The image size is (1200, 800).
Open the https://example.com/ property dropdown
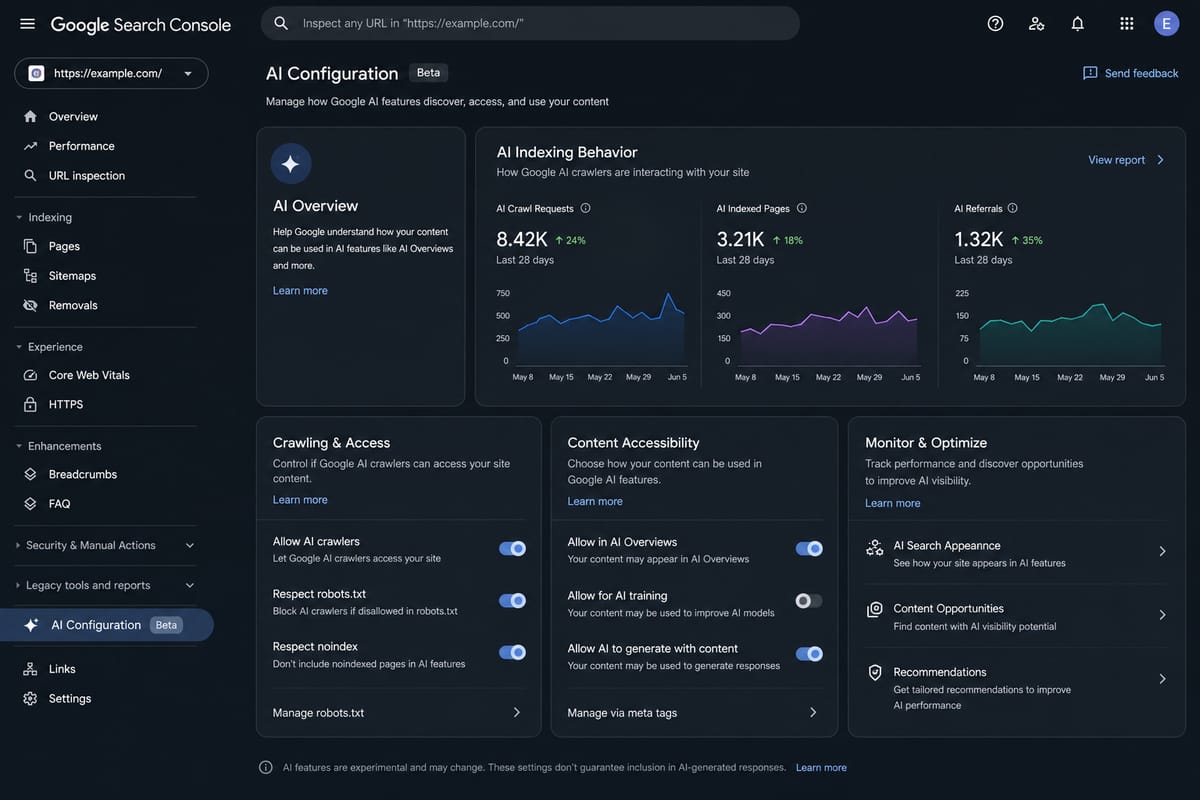point(111,73)
